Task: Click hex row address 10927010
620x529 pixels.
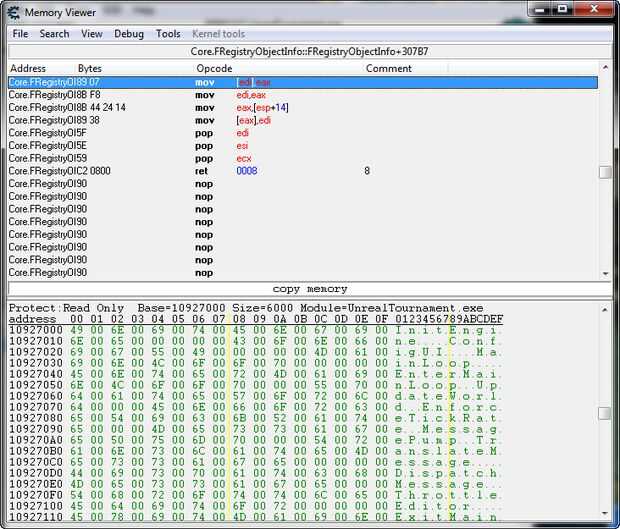Action: click(36, 341)
